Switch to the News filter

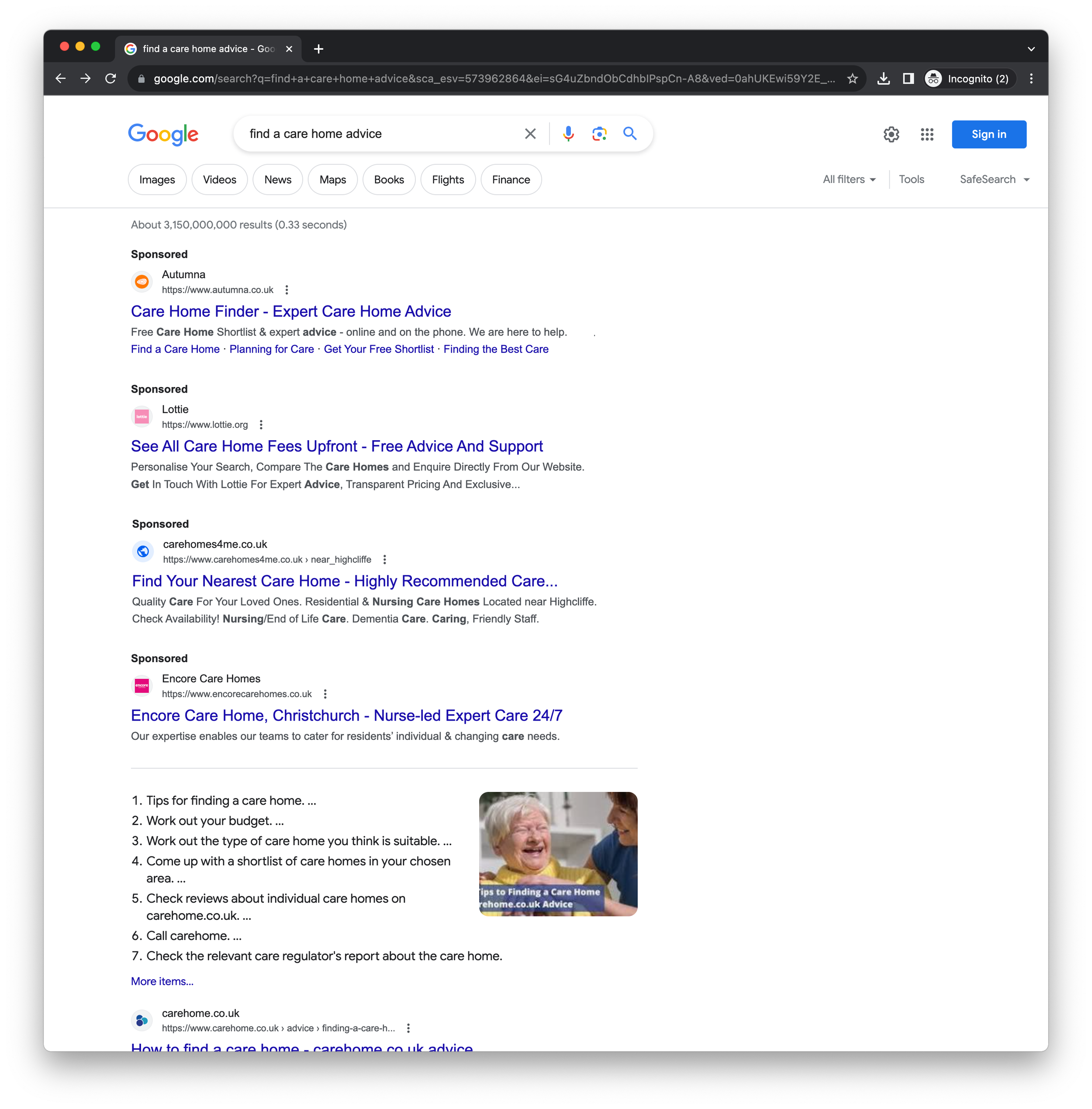tap(278, 180)
